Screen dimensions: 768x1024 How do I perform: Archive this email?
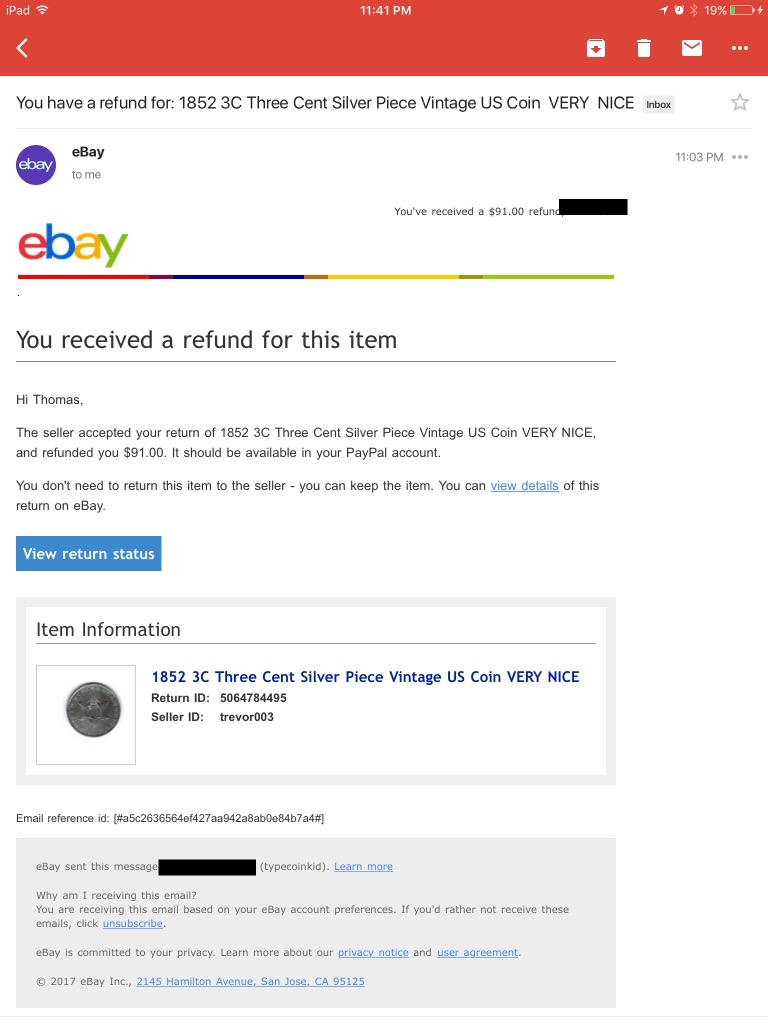pyautogui.click(x=595, y=48)
